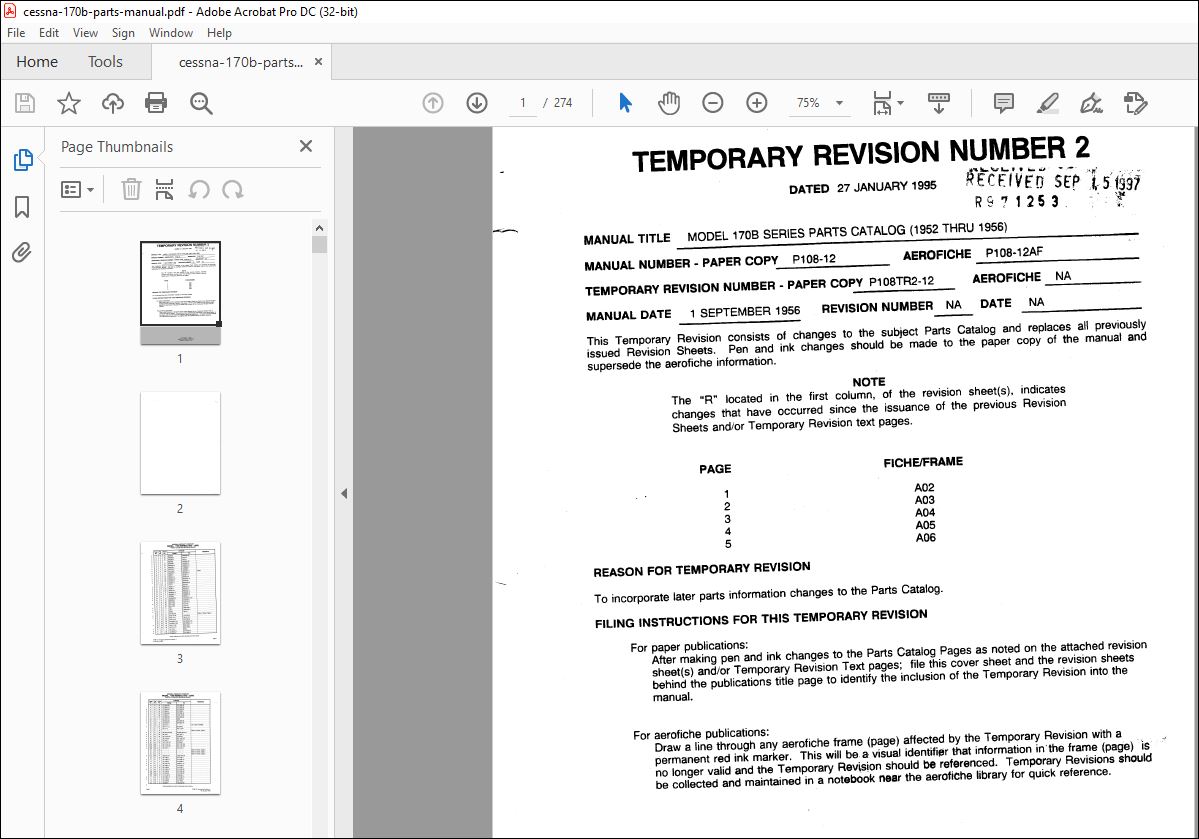
Task: Close the cessna-170b-parts document tab
Action: point(318,62)
